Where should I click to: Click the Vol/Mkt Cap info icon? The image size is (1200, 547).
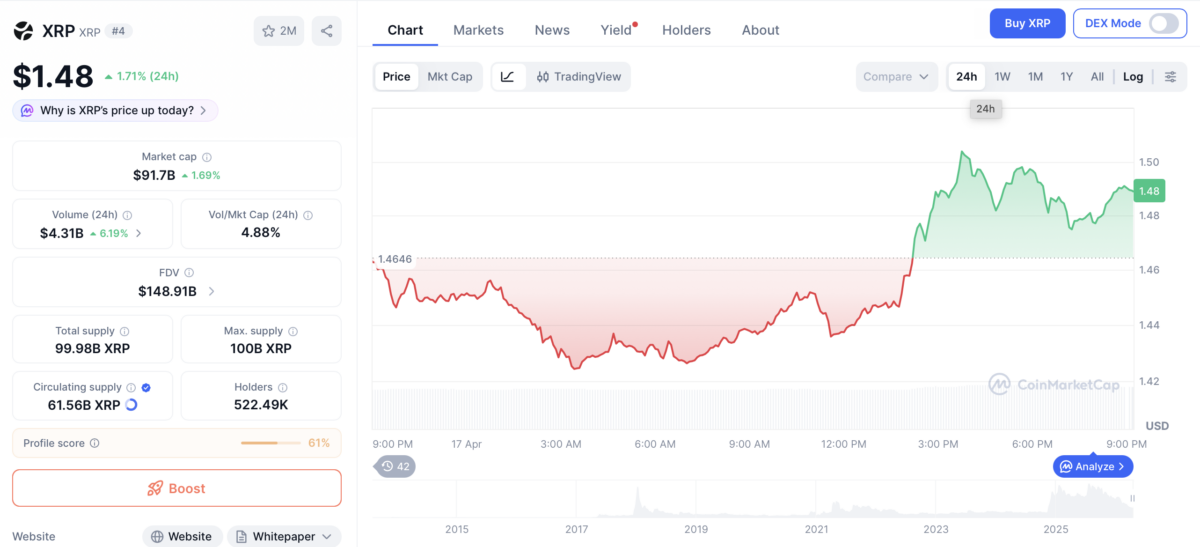(308, 215)
